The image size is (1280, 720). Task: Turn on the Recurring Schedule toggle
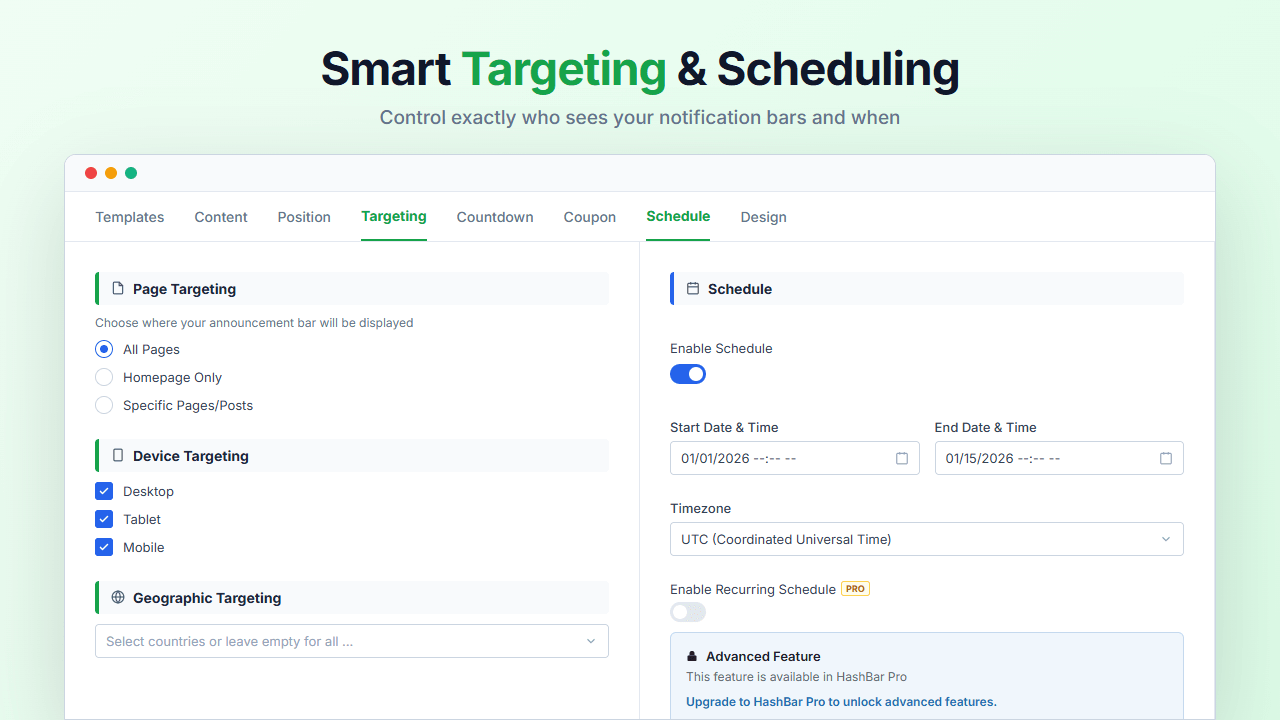coord(687,611)
